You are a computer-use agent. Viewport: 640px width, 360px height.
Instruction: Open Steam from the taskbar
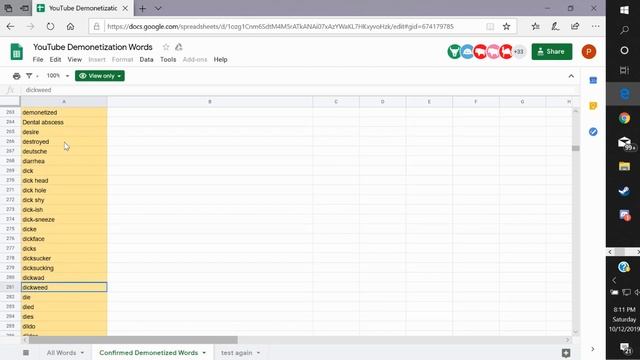point(624,191)
